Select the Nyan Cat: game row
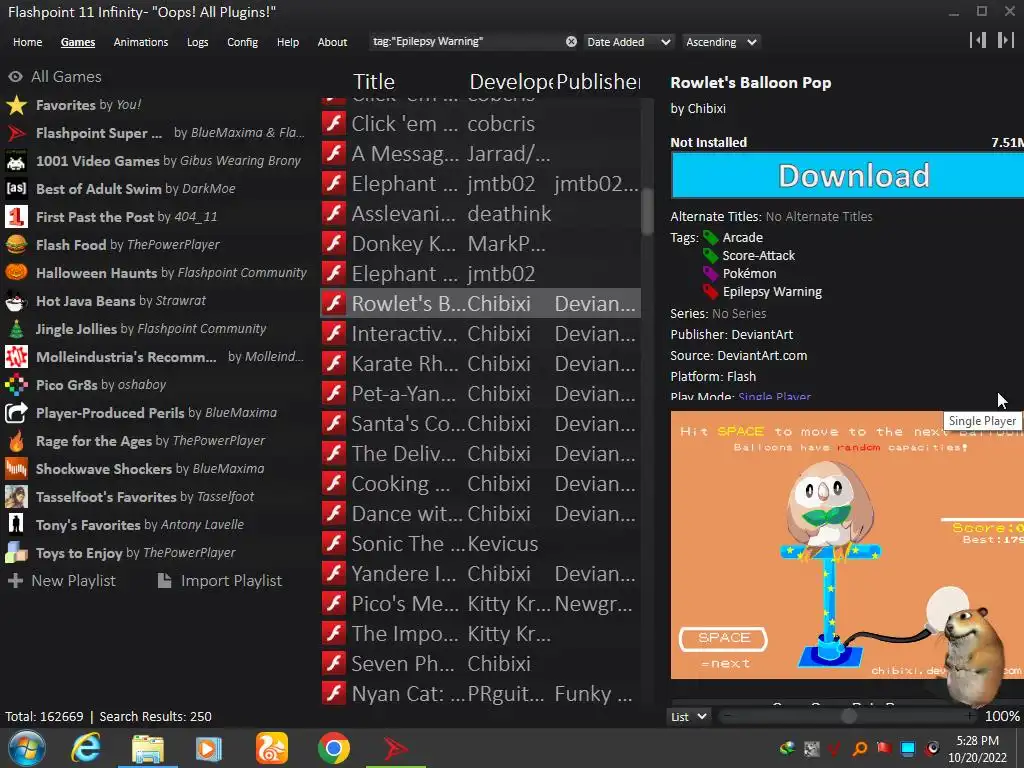The width and height of the screenshot is (1024, 768). (481, 694)
